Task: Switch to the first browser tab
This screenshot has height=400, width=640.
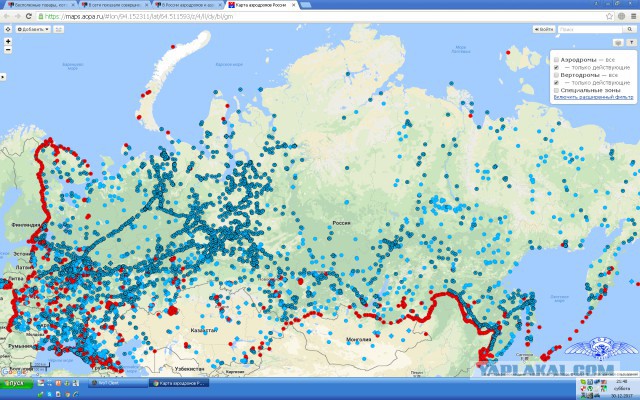Action: (41, 5)
